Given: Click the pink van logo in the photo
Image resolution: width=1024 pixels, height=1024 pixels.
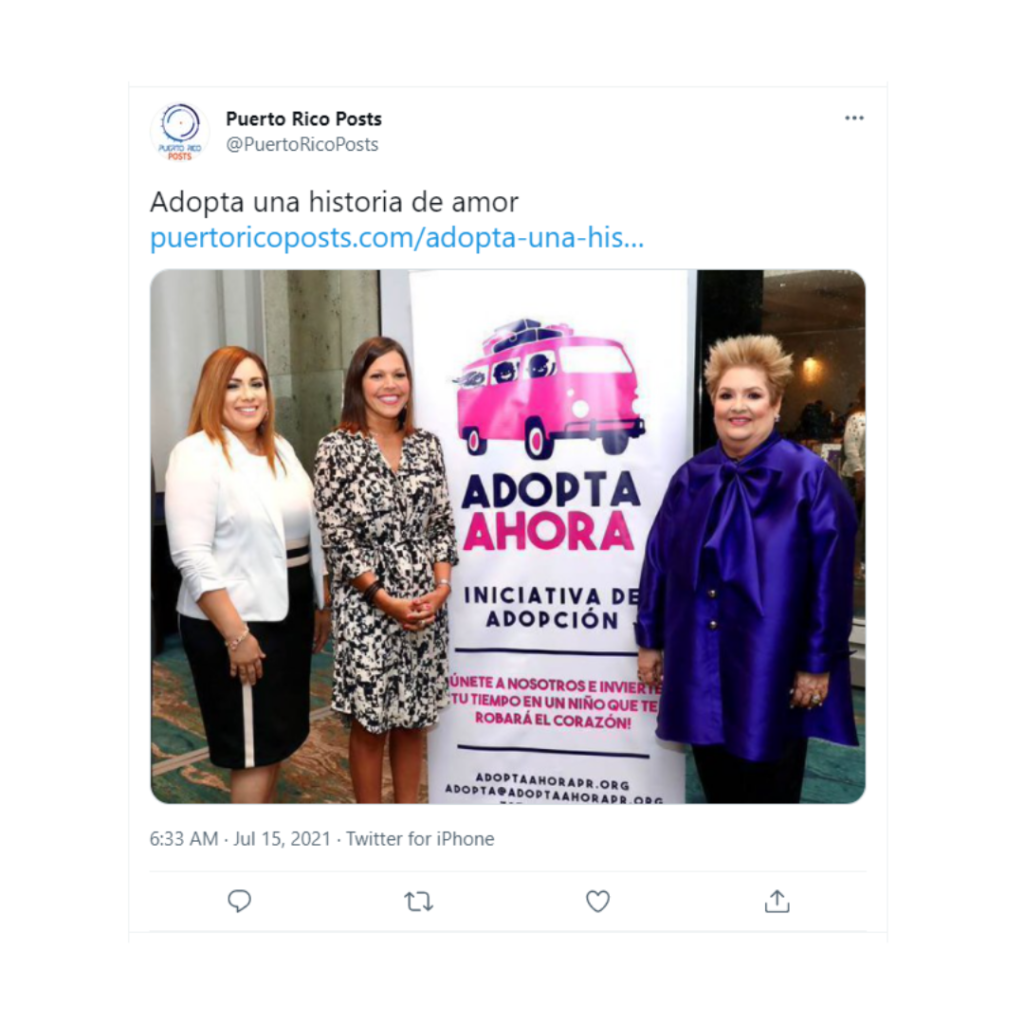Looking at the screenshot, I should (549, 389).
